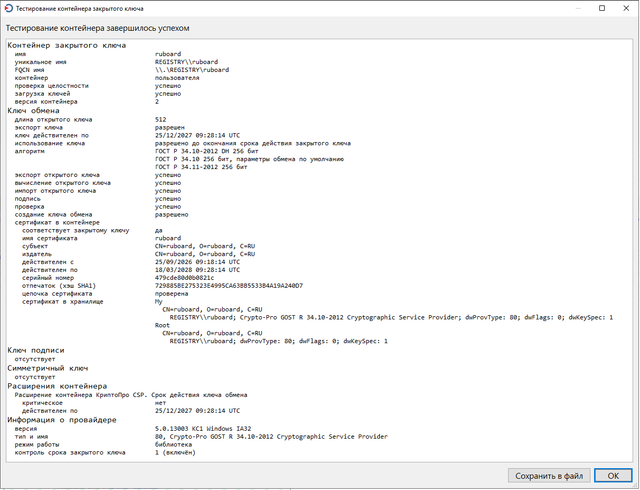Select the label подпись
The width and height of the screenshot is (640, 490).
point(27,199)
